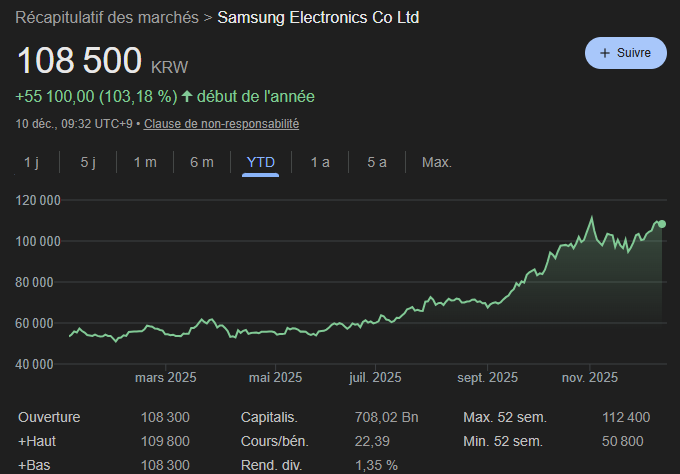The width and height of the screenshot is (680, 474).
Task: Select the YTD tab
Action: (260, 162)
